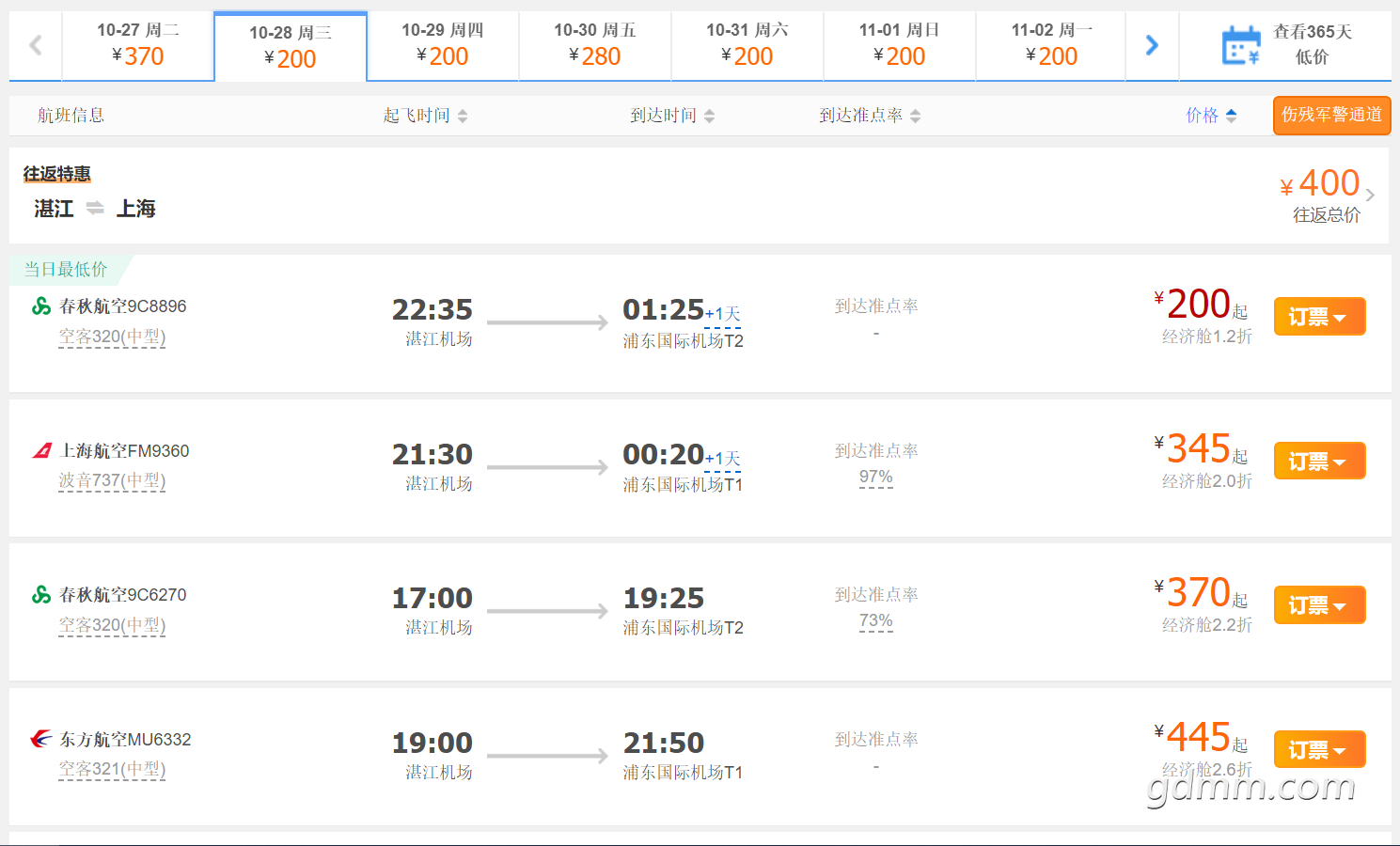1400x846 pixels.
Task: Click the China Eastern logo for MU6332
Action: [x=41, y=739]
